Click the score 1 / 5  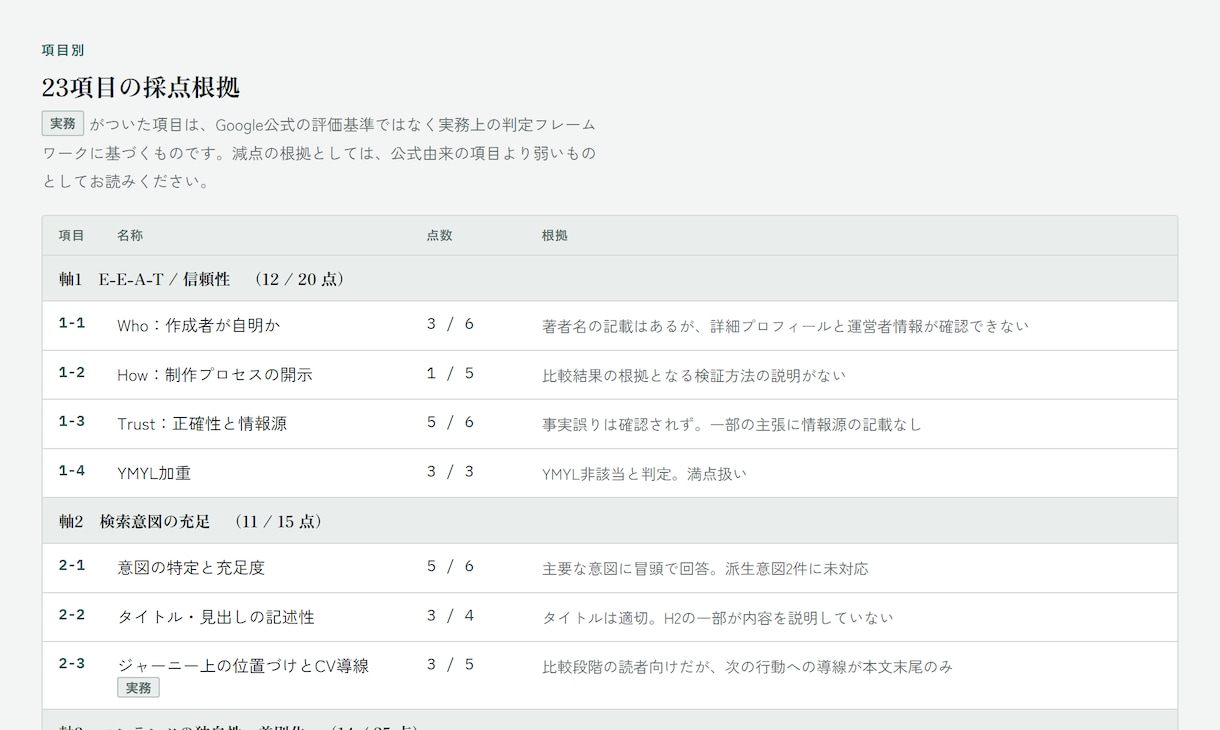click(x=451, y=373)
